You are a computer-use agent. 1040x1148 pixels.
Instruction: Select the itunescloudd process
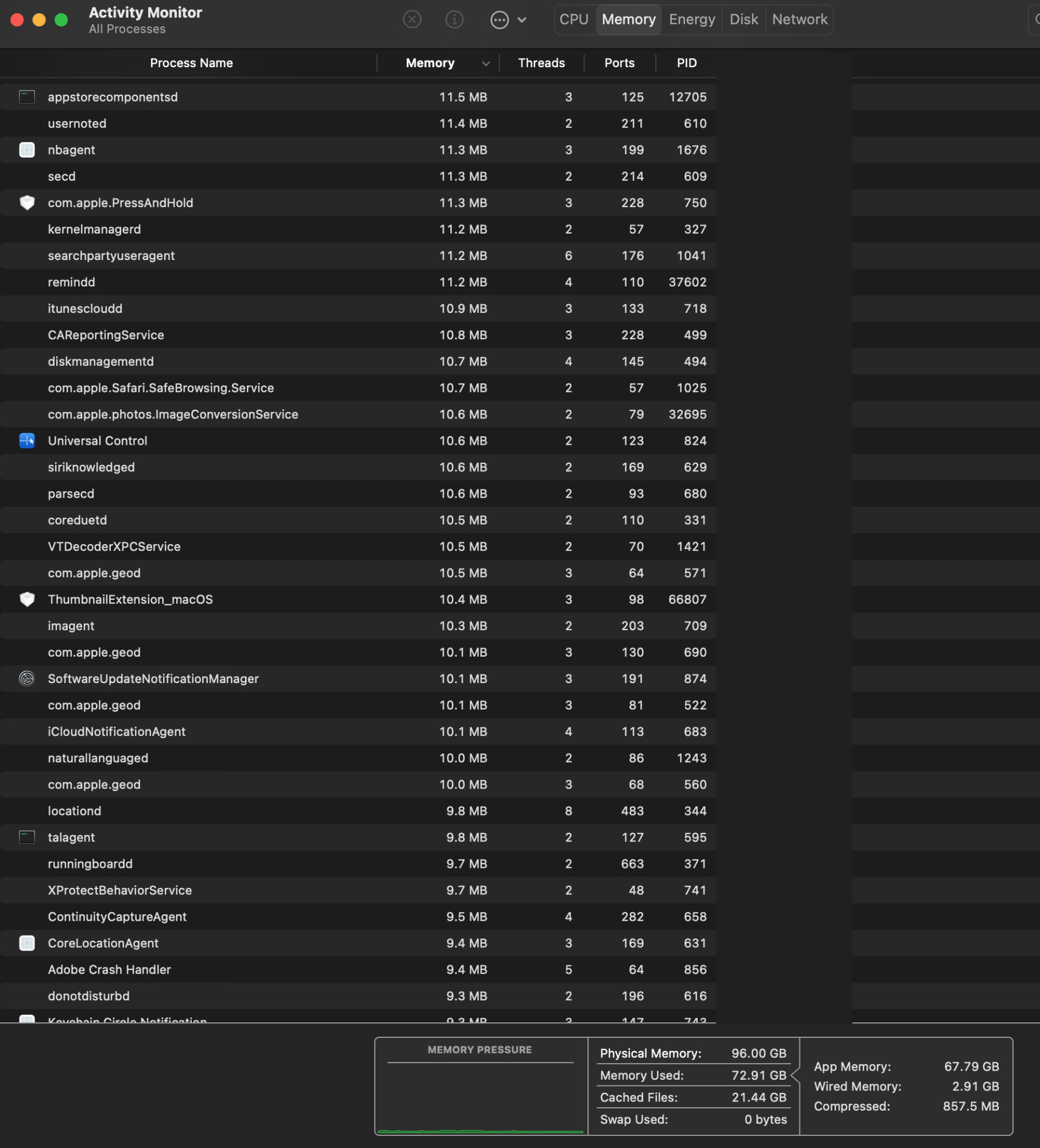tap(358, 308)
